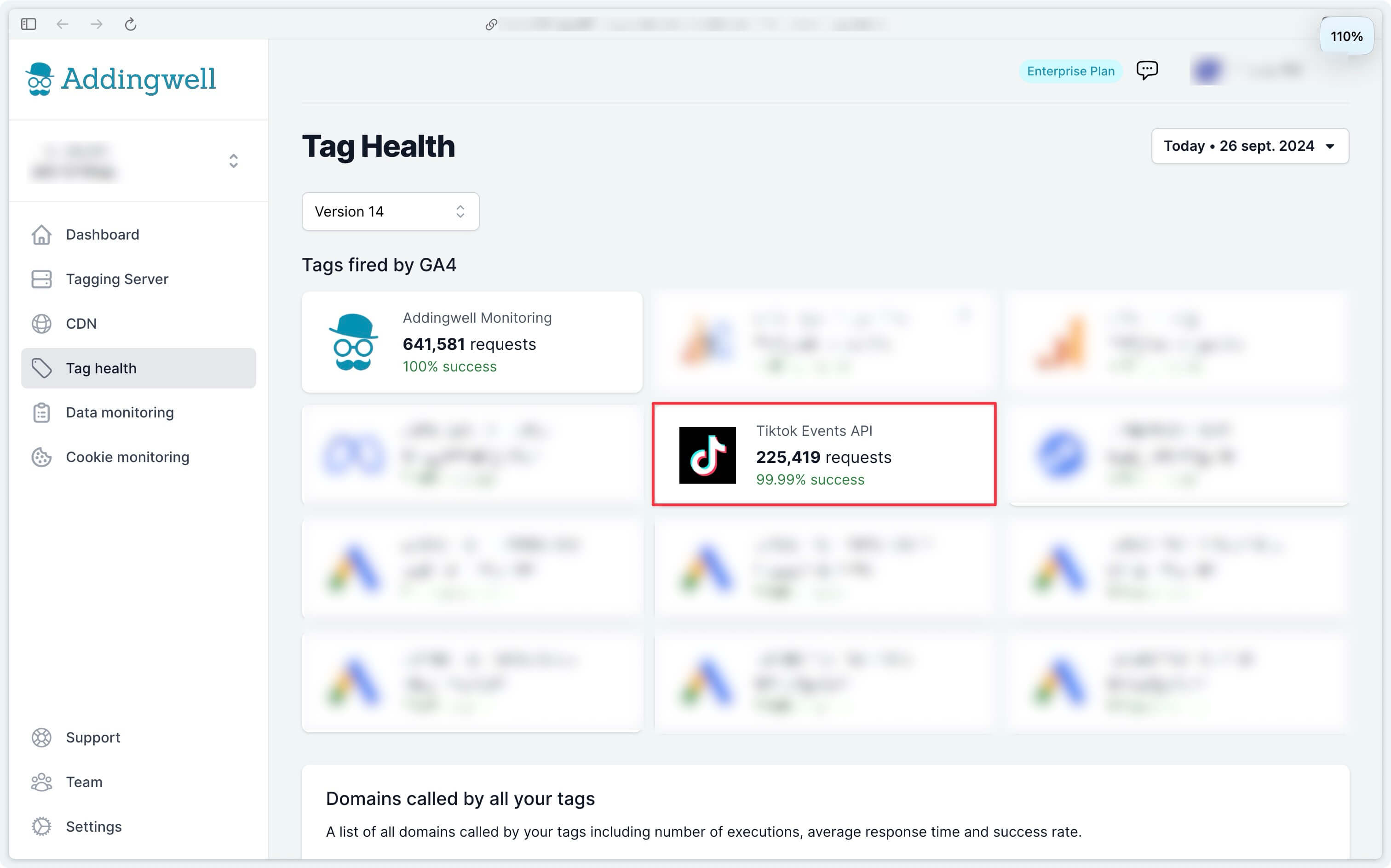Viewport: 1391px width, 868px height.
Task: Click the chat support button
Action: [1147, 70]
